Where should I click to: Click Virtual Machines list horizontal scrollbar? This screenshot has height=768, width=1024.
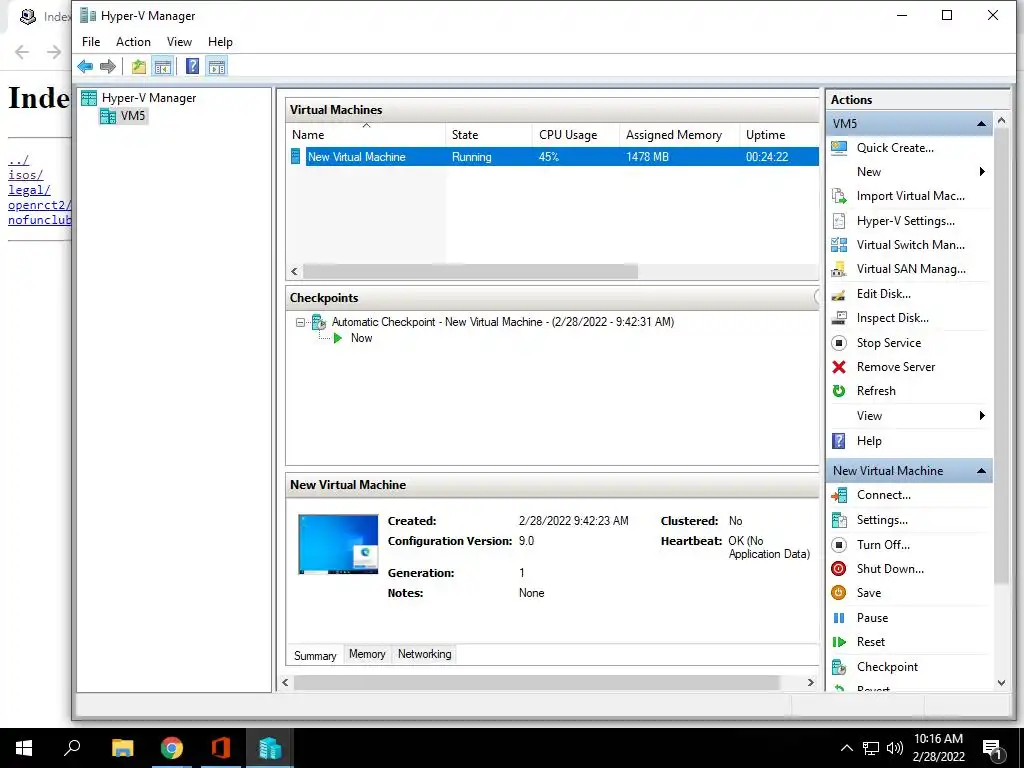470,271
